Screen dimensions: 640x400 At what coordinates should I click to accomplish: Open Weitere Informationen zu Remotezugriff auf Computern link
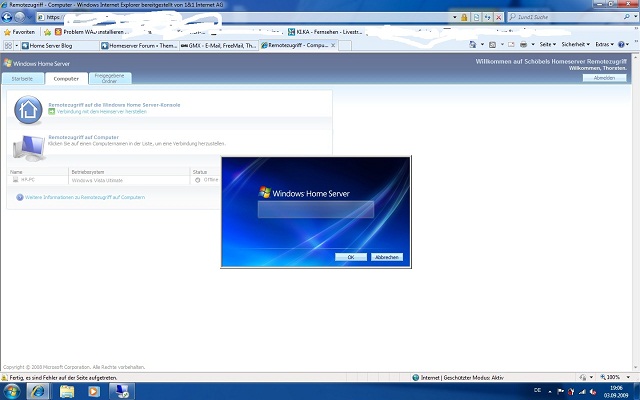[x=85, y=197]
